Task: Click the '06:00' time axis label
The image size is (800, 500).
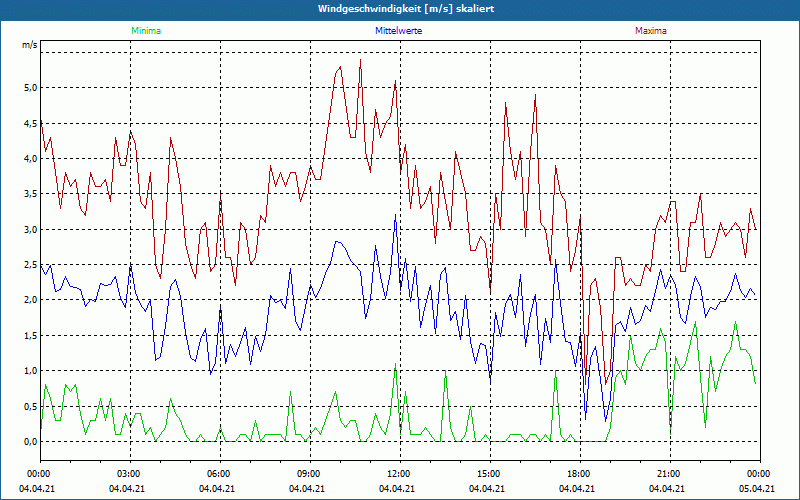Action: [220, 474]
